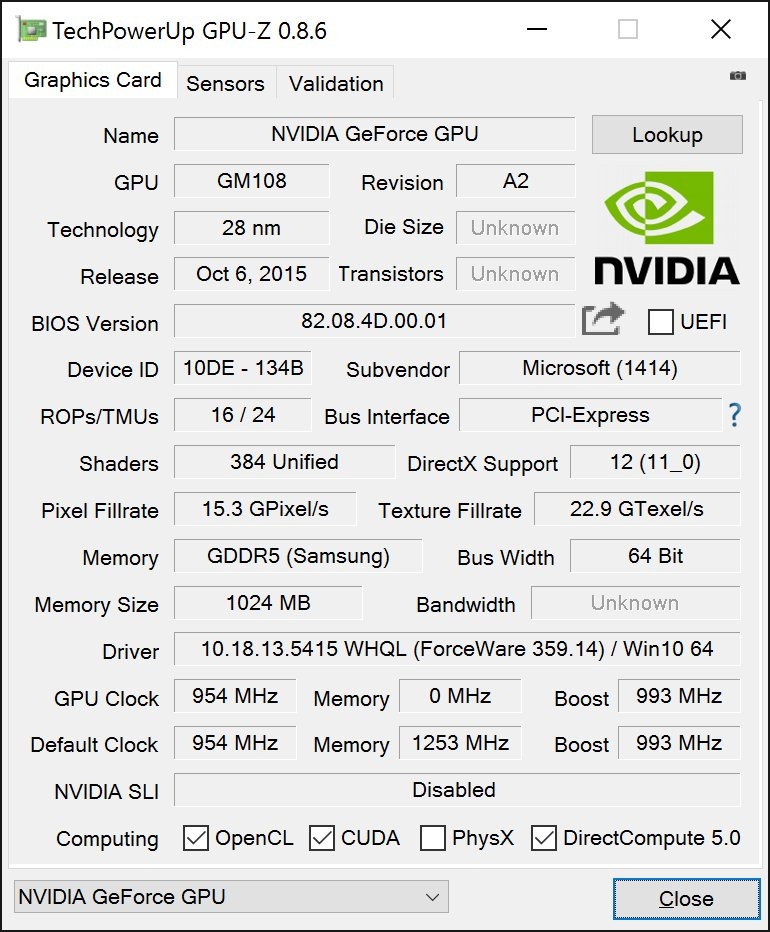770x932 pixels.
Task: Switch to the Sensors tab
Action: click(x=225, y=83)
